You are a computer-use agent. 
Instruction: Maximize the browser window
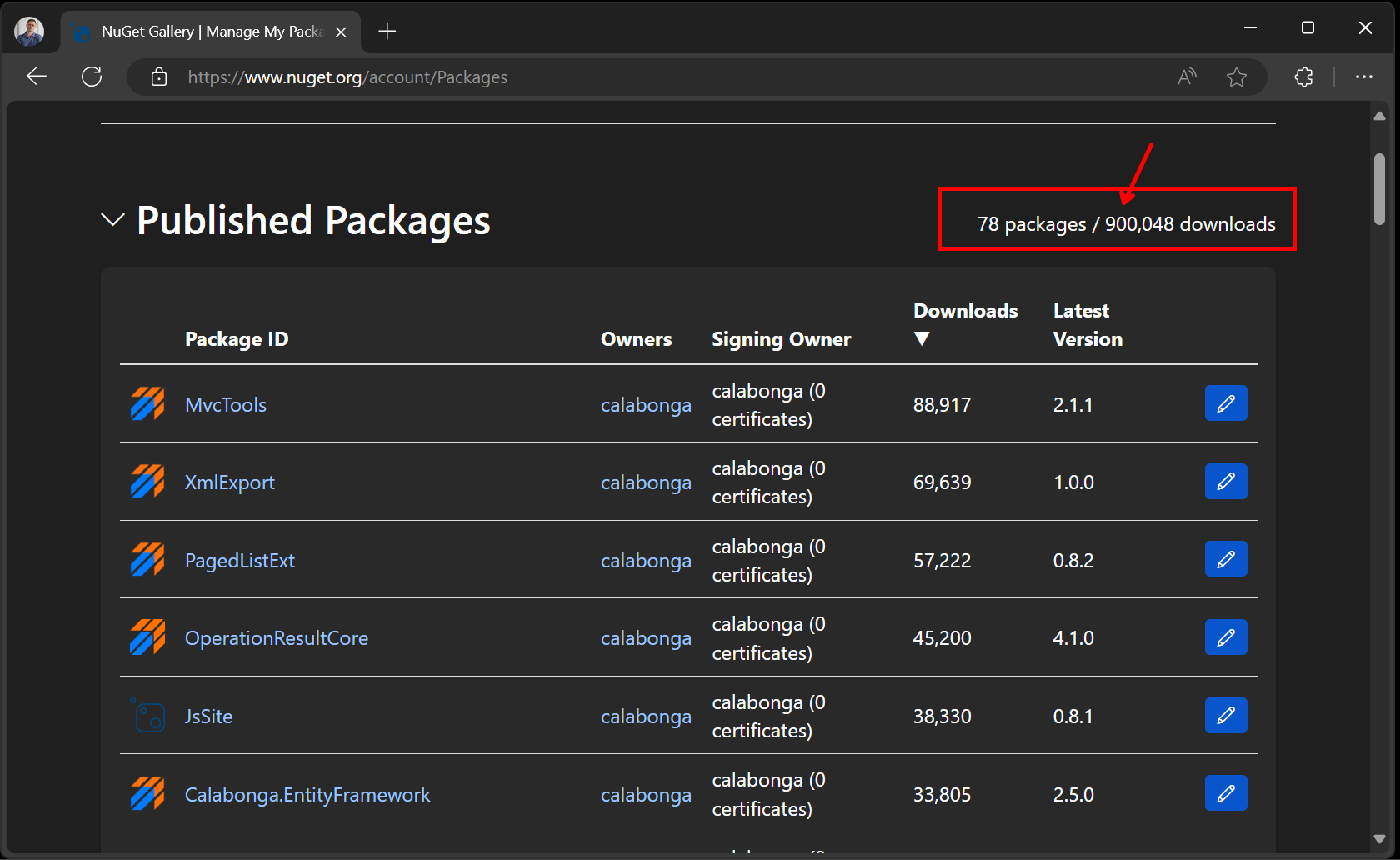point(1307,27)
